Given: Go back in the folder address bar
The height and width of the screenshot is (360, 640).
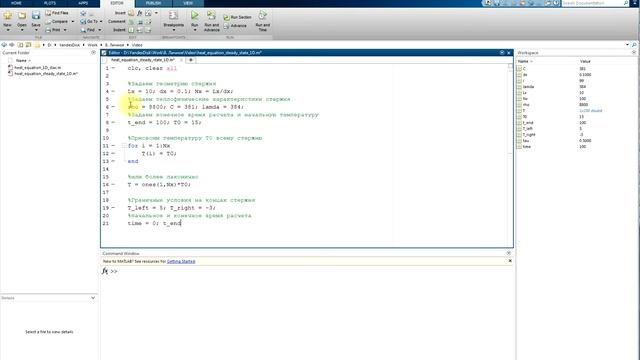Looking at the screenshot, I should [4, 45].
